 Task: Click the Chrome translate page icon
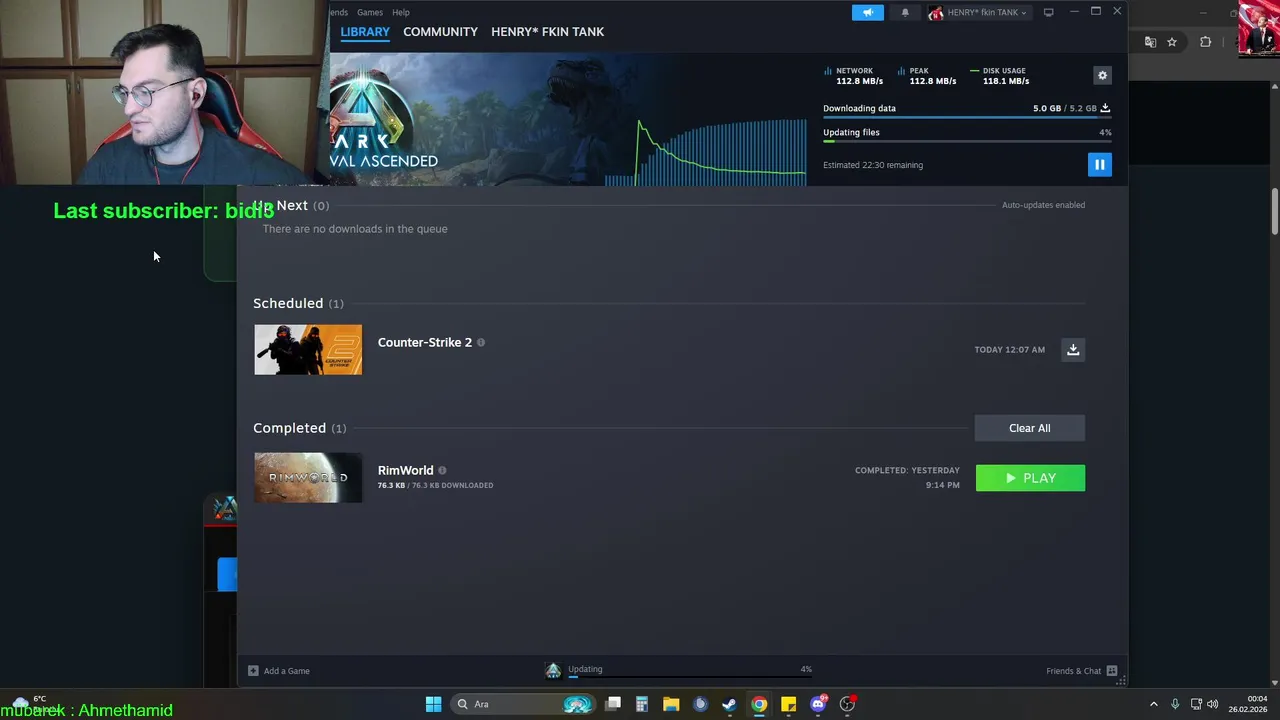[x=1150, y=42]
